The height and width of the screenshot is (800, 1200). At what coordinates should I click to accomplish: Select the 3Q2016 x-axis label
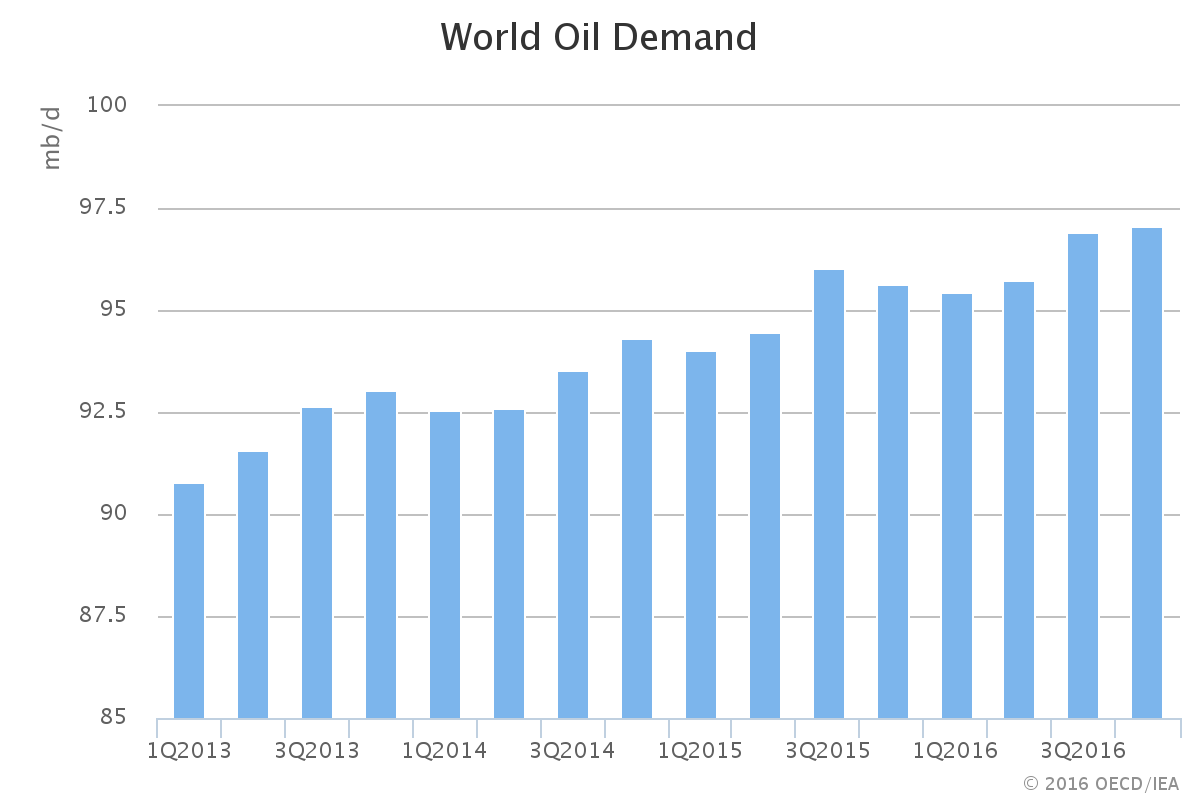click(1083, 750)
